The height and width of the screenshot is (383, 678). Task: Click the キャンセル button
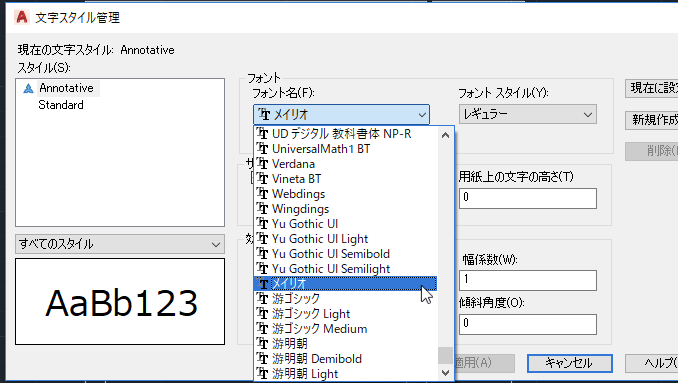pyautogui.click(x=569, y=363)
